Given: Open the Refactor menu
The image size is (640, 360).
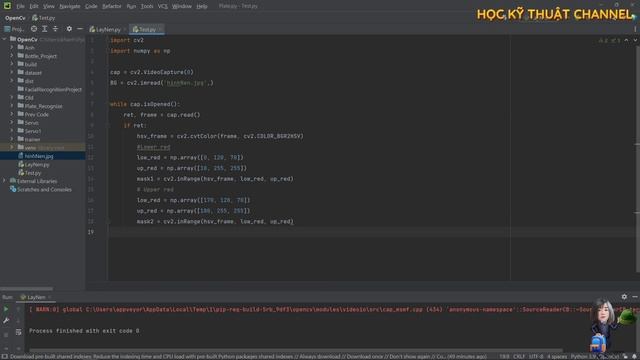Looking at the screenshot, I should (112, 6).
